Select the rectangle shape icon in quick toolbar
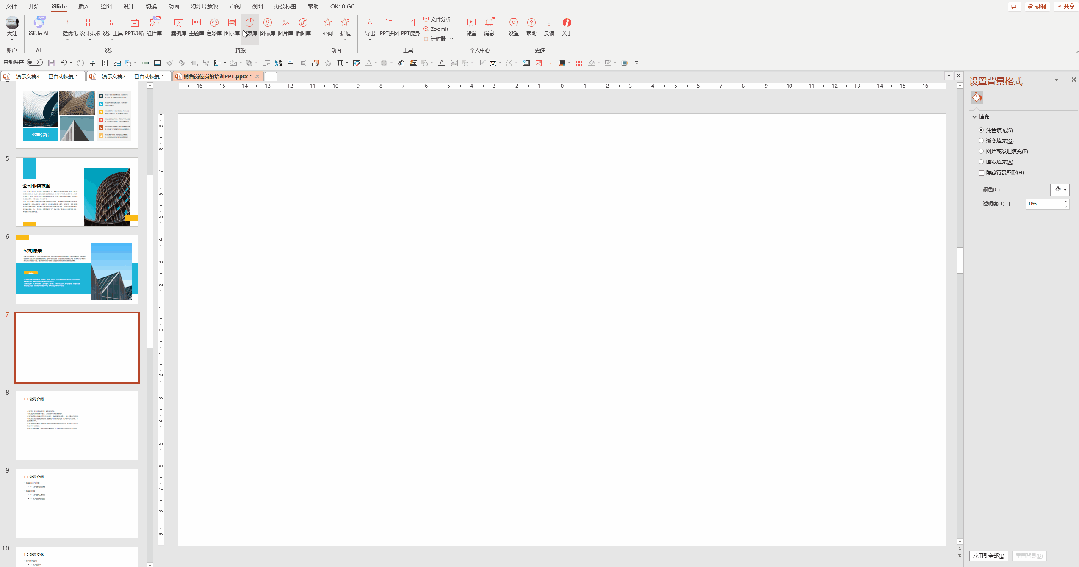This screenshot has width=1079, height=567. point(158,63)
